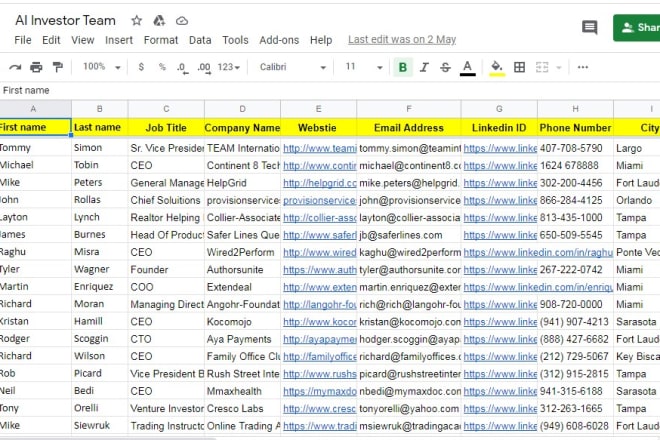Image resolution: width=660 pixels, height=440 pixels.
Task: Open the File menu
Action: click(23, 40)
